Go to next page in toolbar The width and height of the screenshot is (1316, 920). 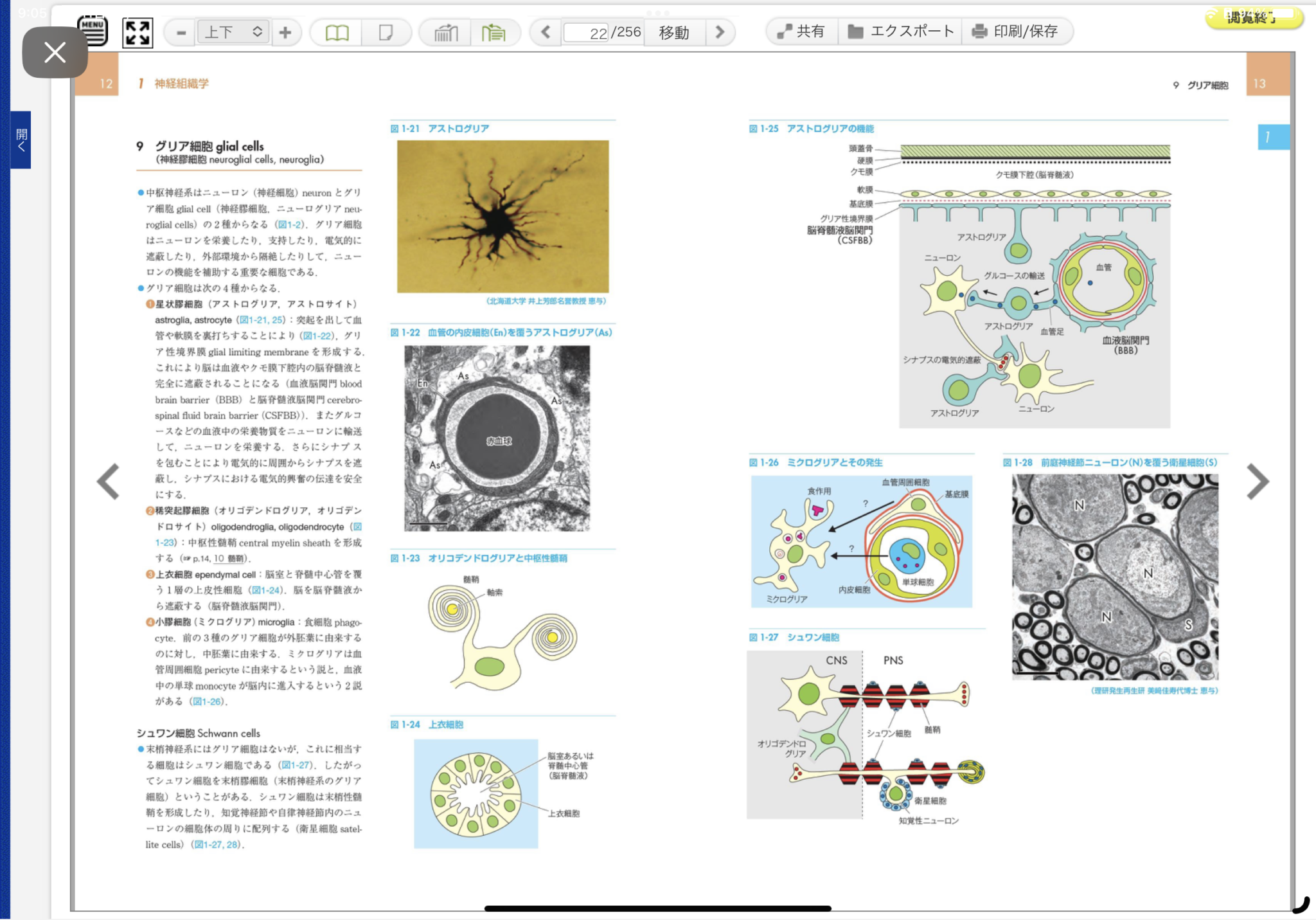[x=720, y=32]
